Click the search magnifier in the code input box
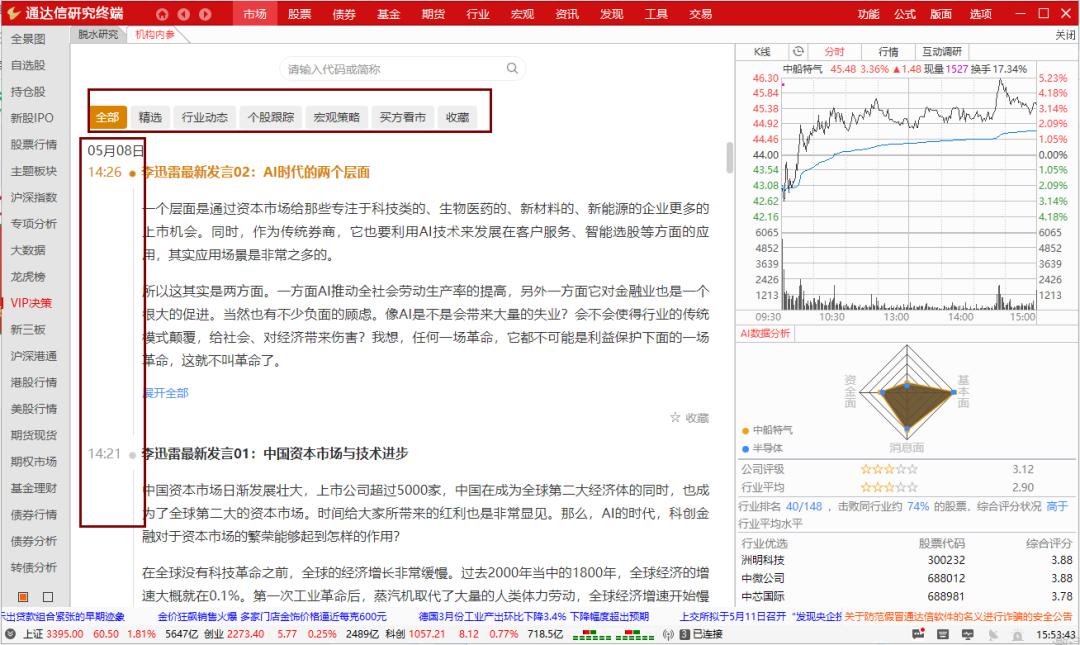 coord(512,68)
